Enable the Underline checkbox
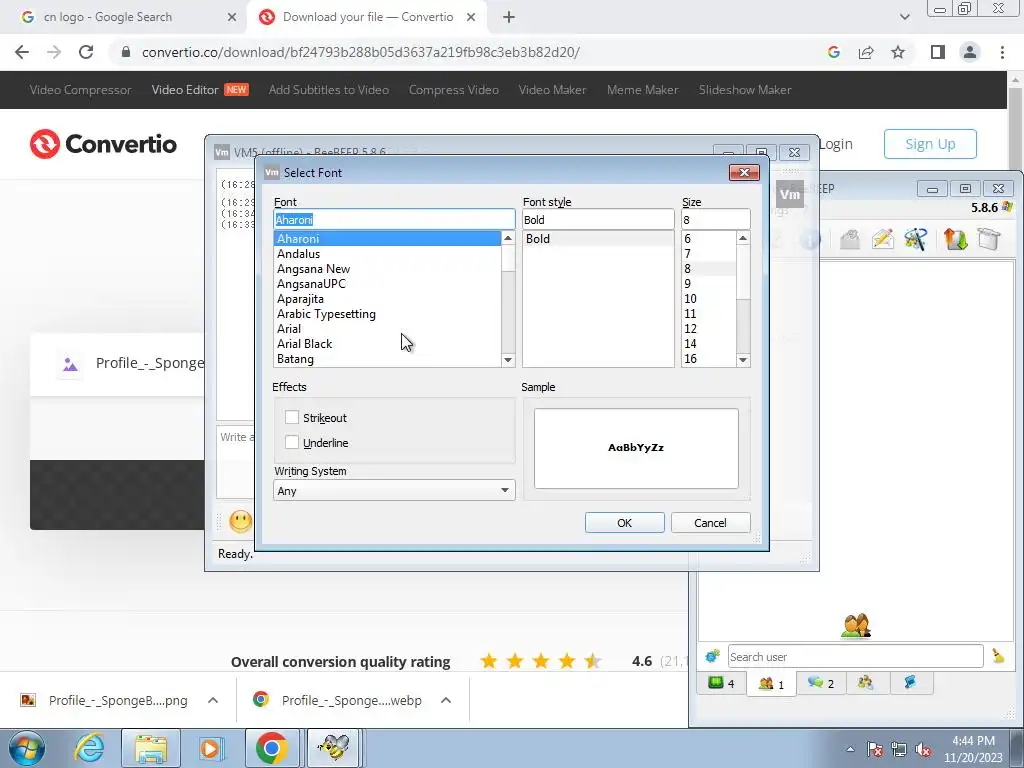 292,442
